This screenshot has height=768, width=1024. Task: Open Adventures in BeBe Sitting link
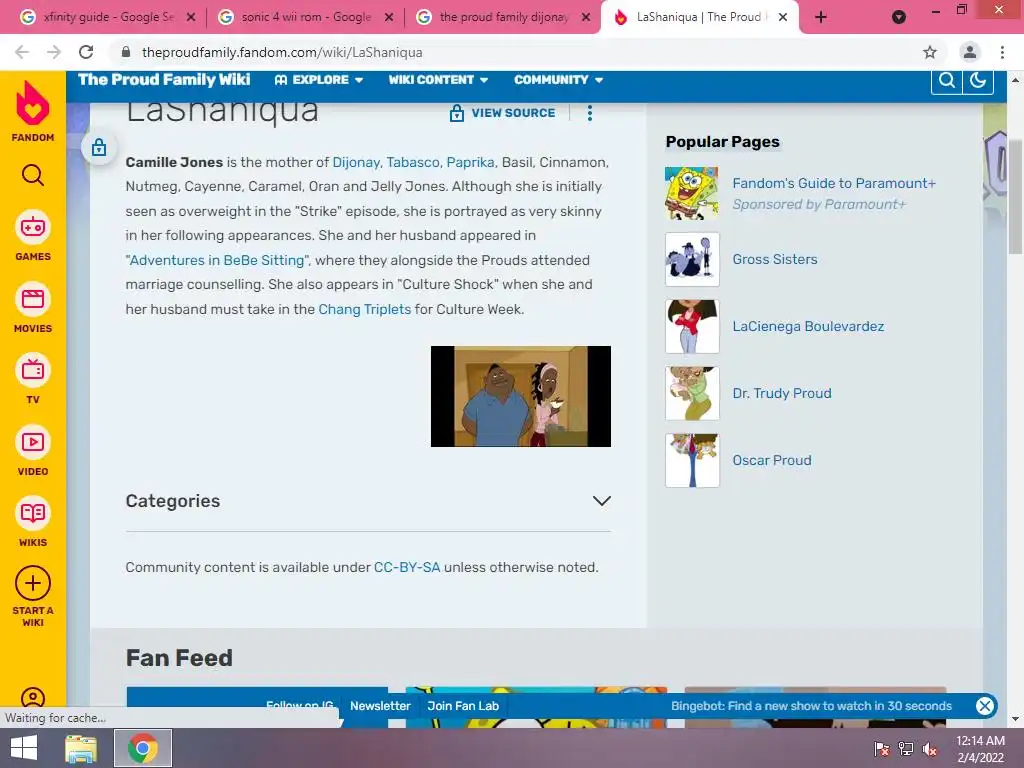pos(217,260)
